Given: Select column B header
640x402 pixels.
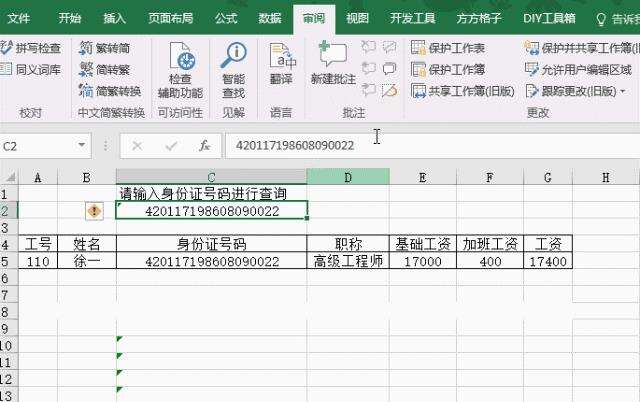Looking at the screenshot, I should pos(87,178).
